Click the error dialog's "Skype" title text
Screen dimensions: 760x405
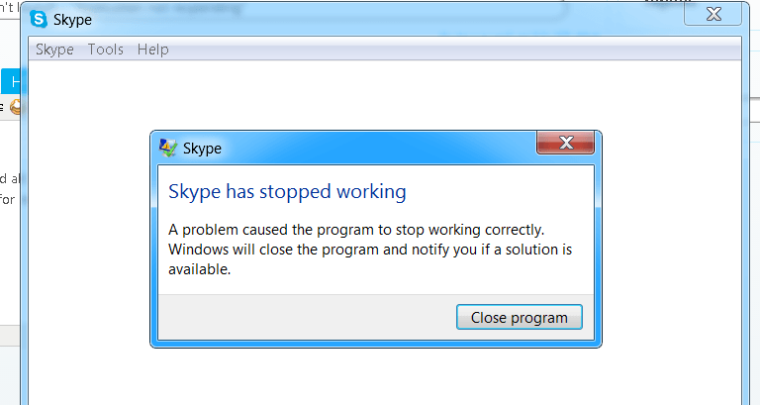tap(203, 149)
